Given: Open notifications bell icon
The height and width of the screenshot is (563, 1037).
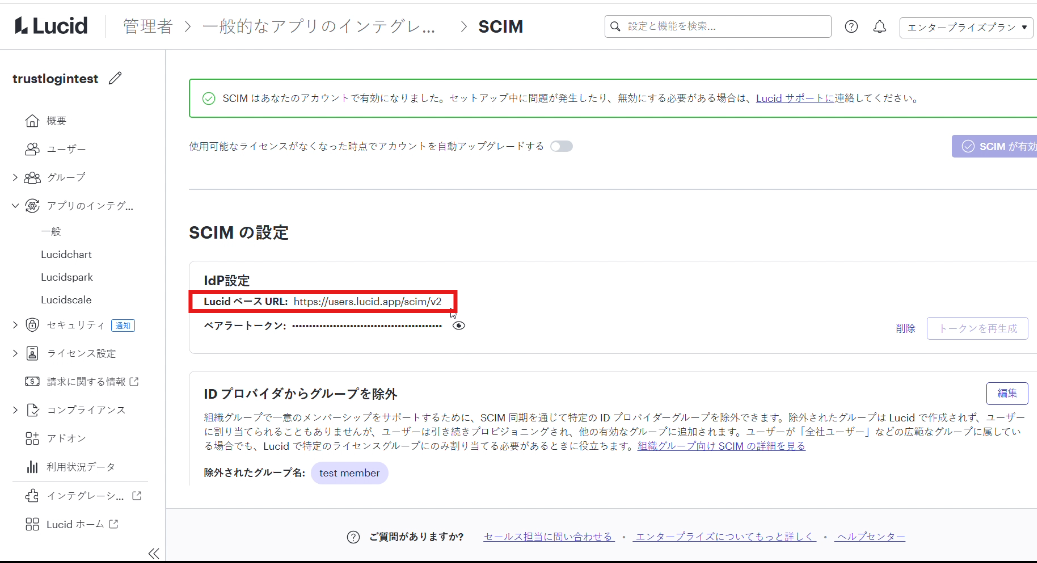Looking at the screenshot, I should click(880, 26).
